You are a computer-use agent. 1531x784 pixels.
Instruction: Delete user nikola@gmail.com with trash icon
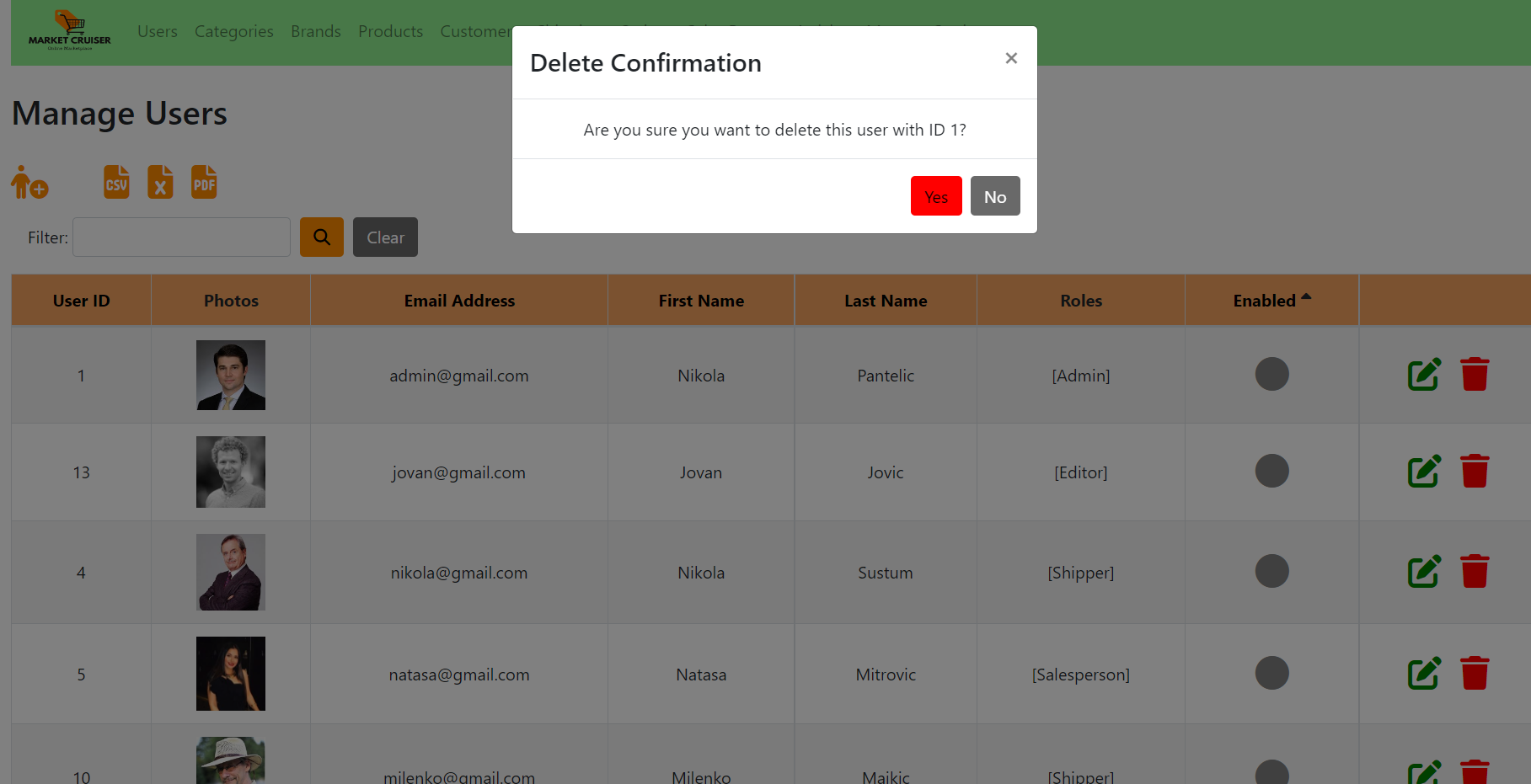coord(1475,571)
